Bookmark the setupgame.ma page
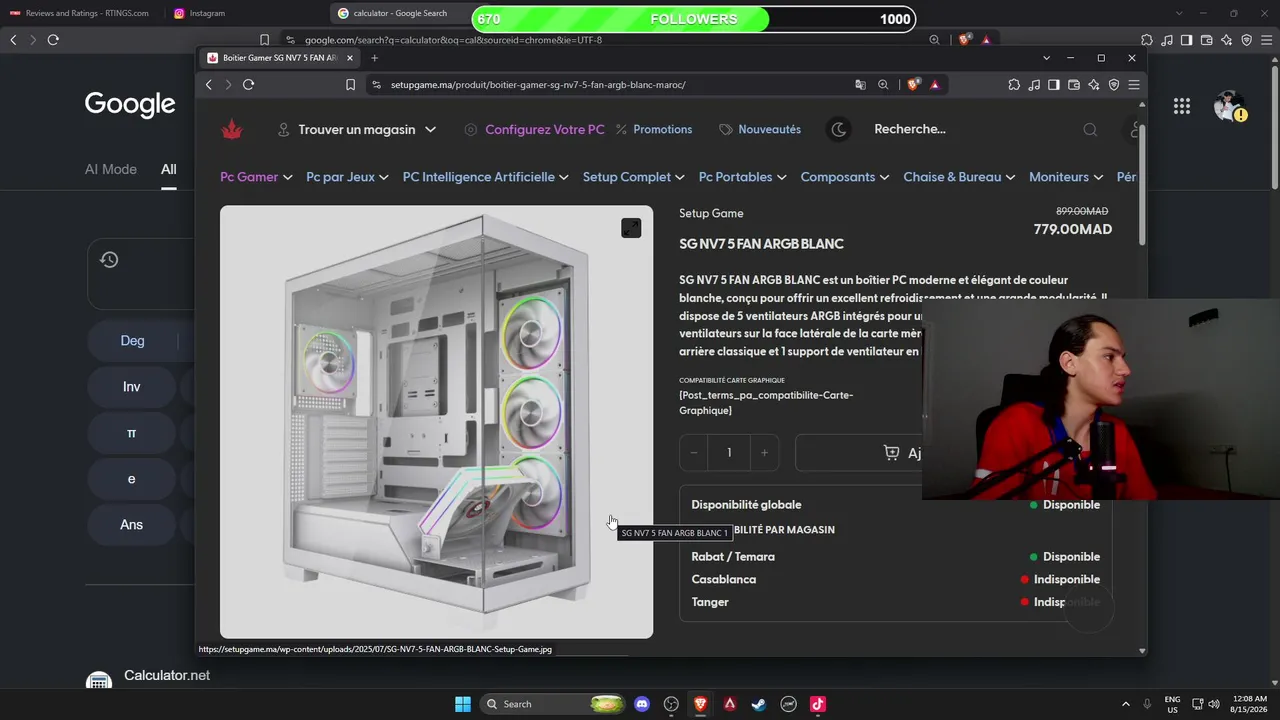This screenshot has width=1280, height=720. 350,85
